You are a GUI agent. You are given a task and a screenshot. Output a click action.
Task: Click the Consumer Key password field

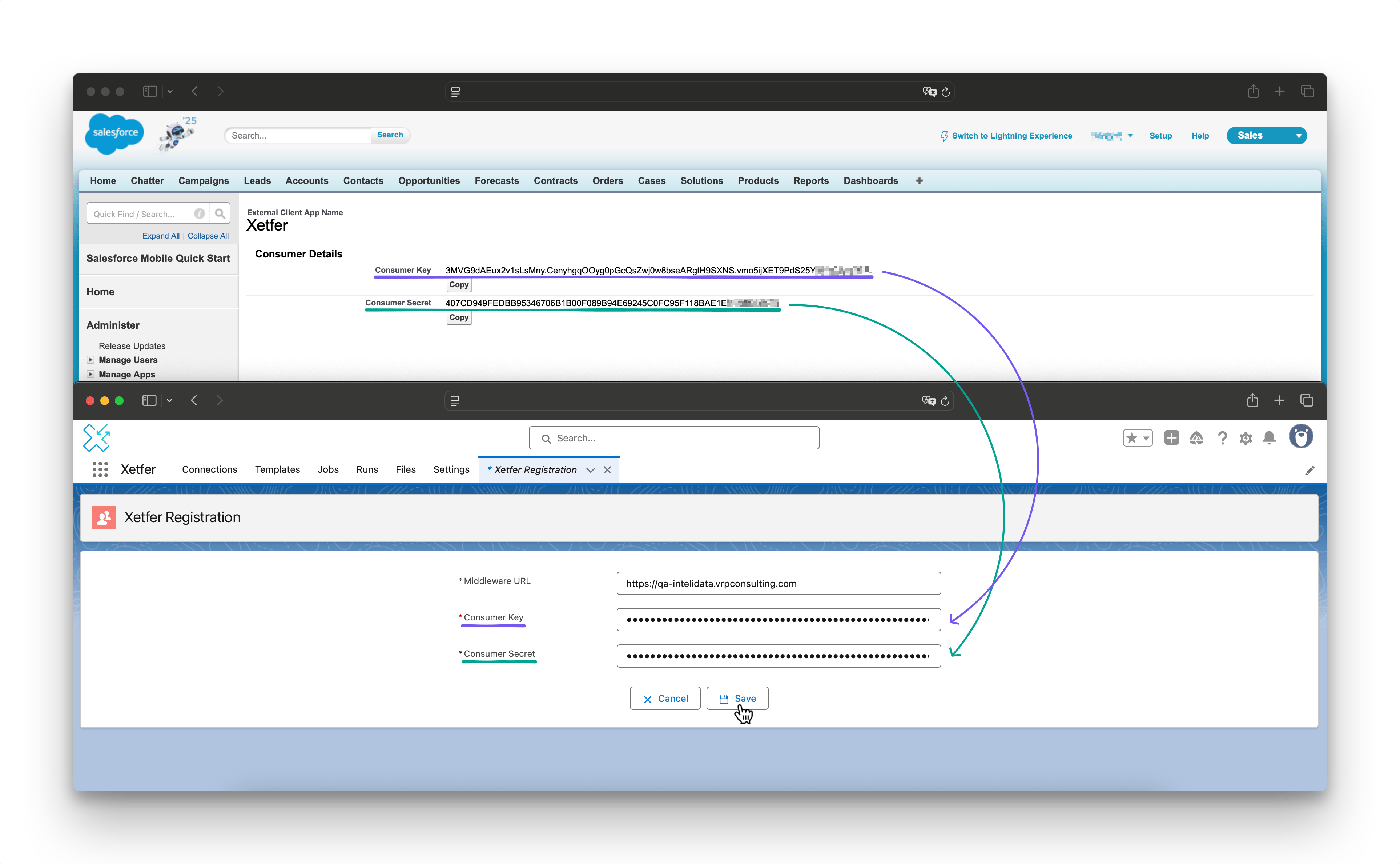click(778, 619)
